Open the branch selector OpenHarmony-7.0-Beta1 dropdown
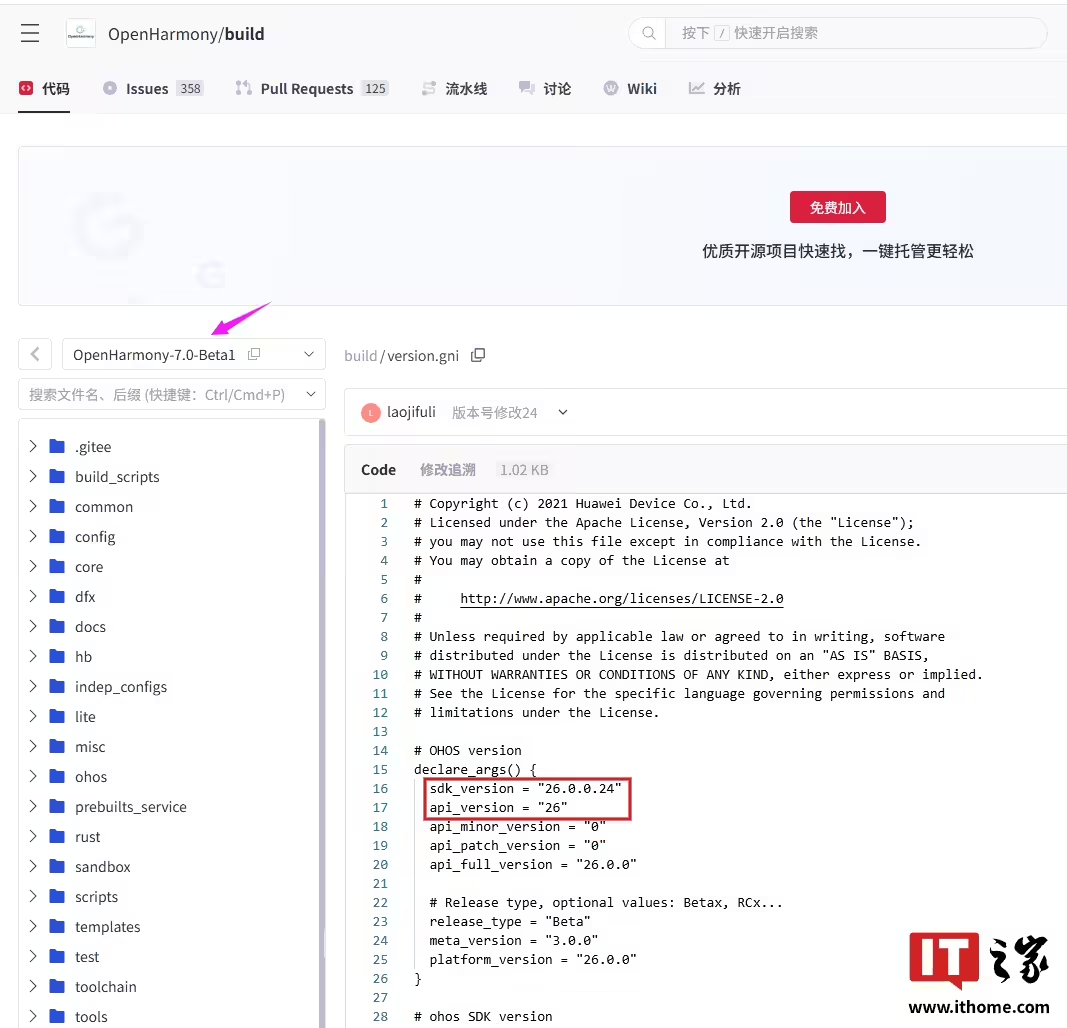 click(x=193, y=354)
